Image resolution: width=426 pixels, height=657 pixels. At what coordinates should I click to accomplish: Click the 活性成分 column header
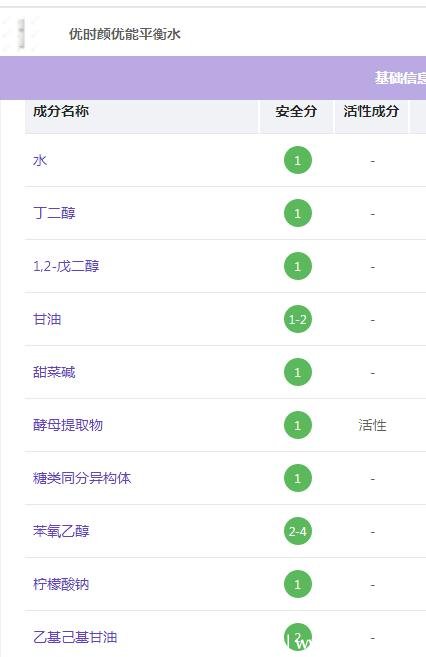(371, 111)
